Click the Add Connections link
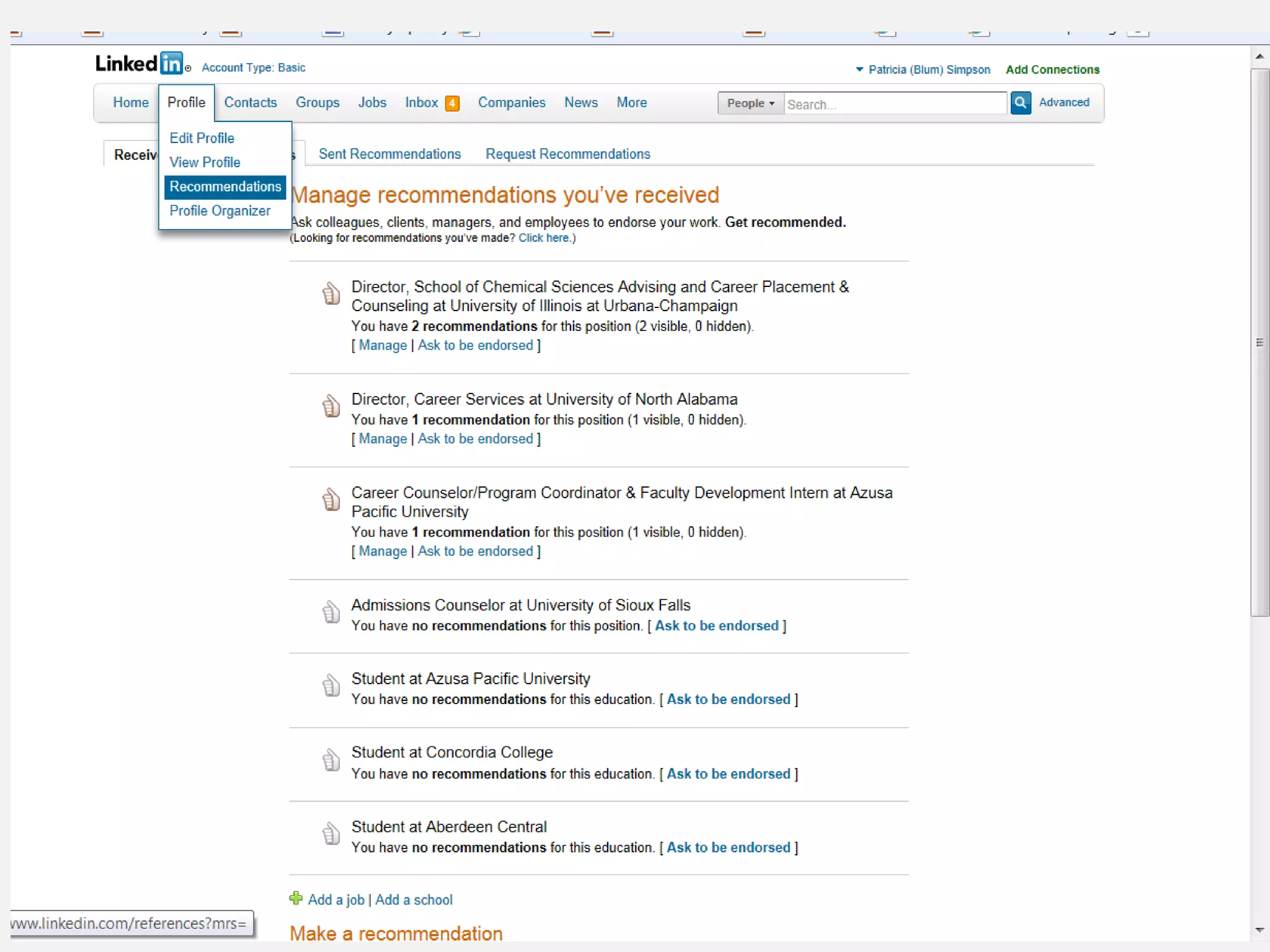The height and width of the screenshot is (952, 1270). (x=1052, y=69)
